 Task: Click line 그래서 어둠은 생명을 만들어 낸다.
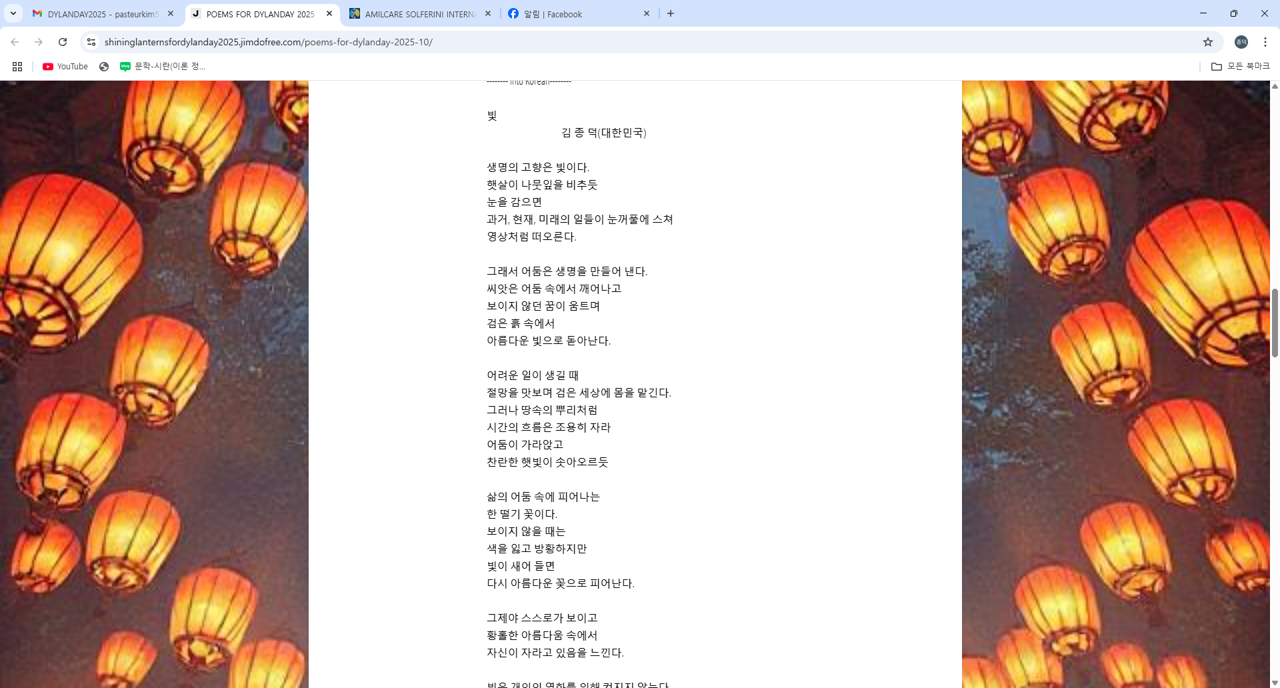pyautogui.click(x=567, y=272)
